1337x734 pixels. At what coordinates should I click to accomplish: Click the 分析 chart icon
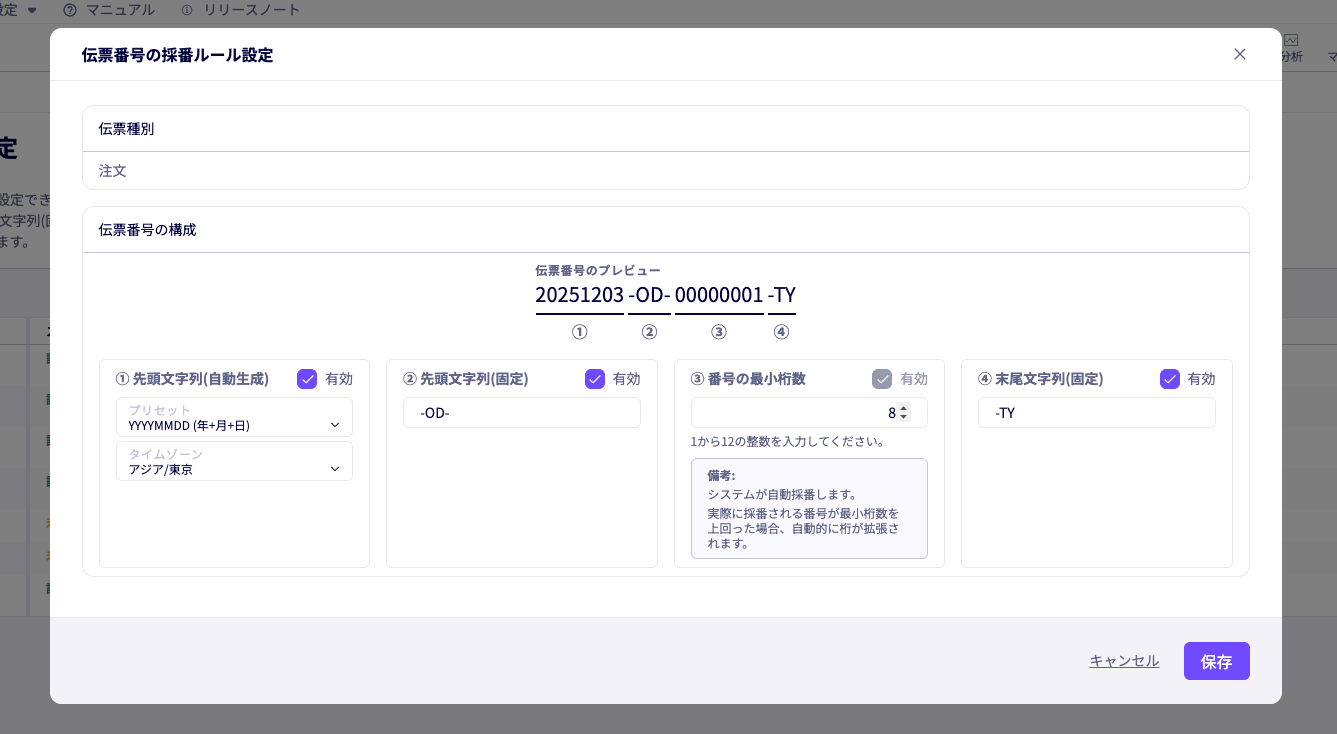[x=1291, y=40]
